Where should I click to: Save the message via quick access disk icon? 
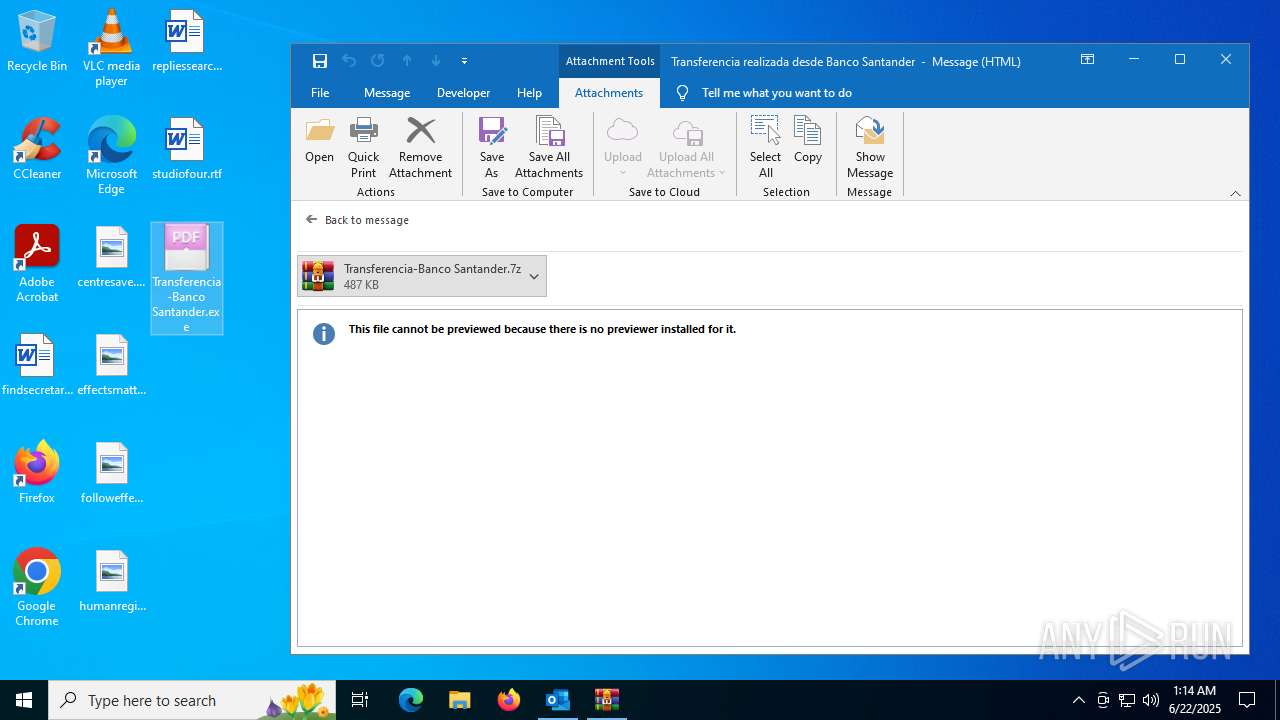320,61
